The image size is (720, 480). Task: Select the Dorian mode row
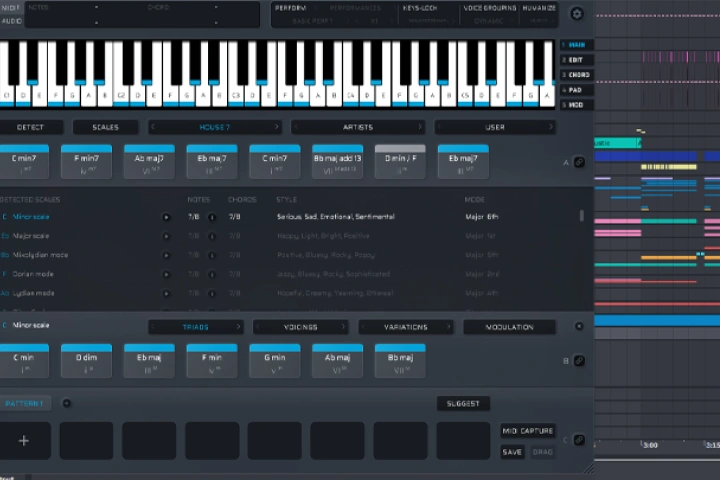point(294,274)
